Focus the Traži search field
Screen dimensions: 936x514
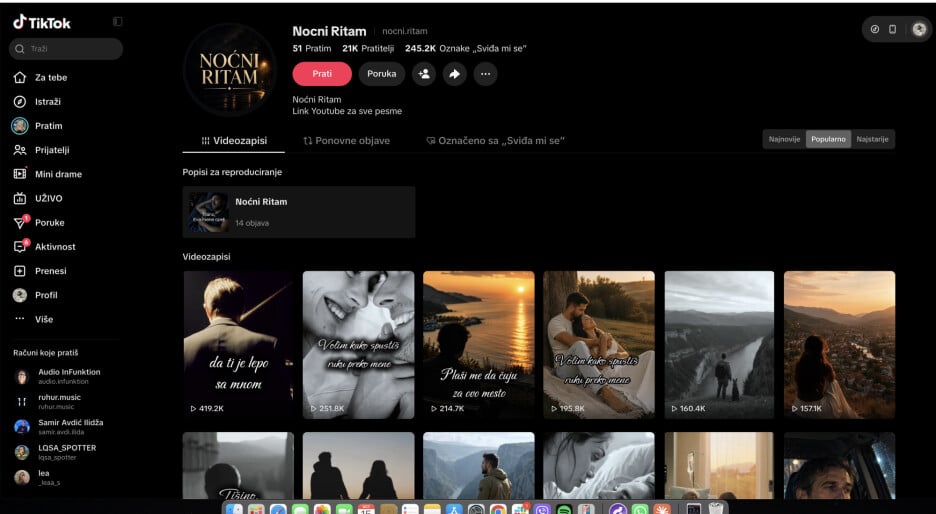tap(66, 49)
